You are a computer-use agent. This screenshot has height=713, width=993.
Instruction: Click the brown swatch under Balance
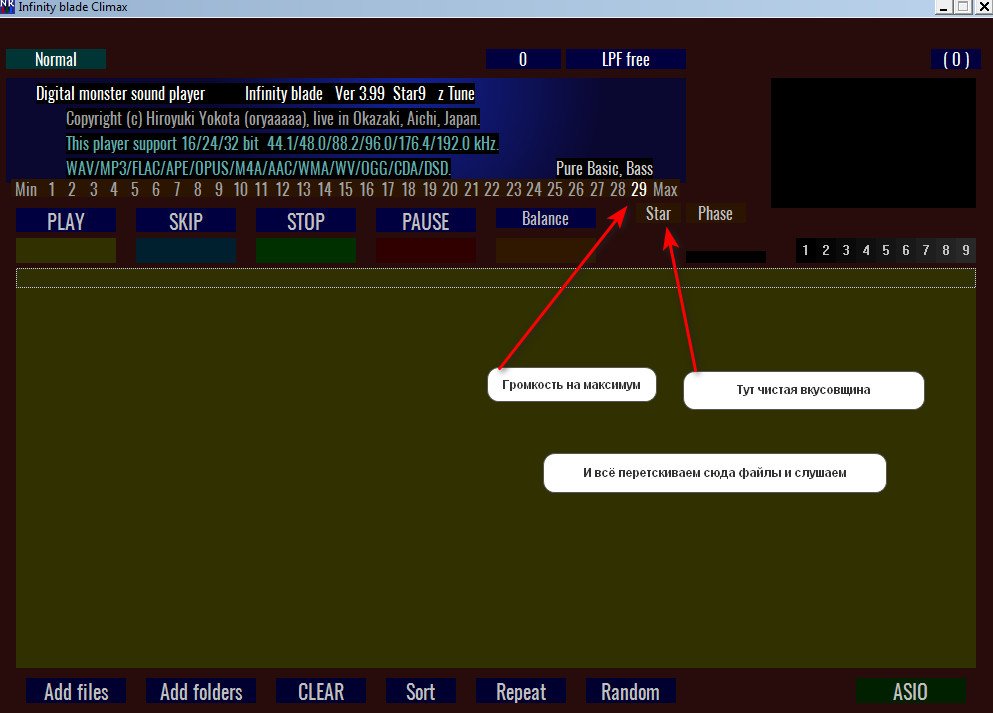[x=545, y=250]
